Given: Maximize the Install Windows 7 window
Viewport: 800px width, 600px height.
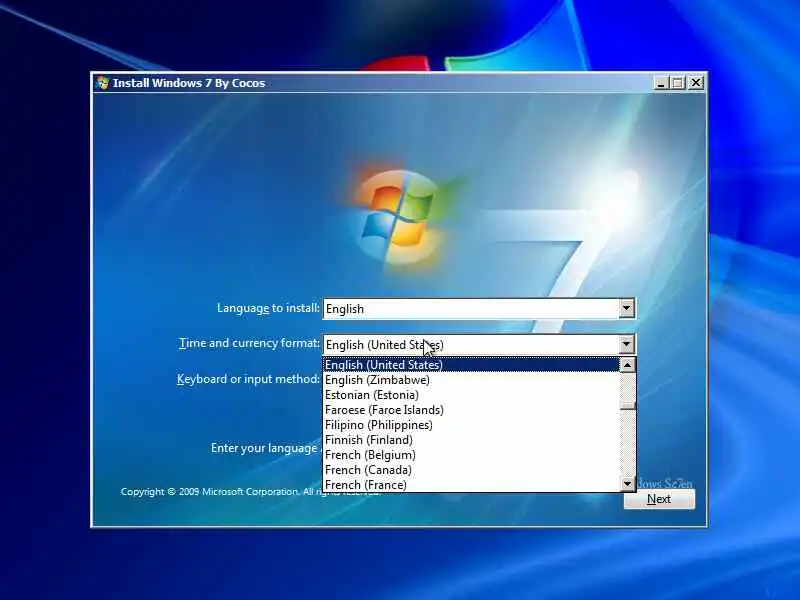Looking at the screenshot, I should coord(678,83).
